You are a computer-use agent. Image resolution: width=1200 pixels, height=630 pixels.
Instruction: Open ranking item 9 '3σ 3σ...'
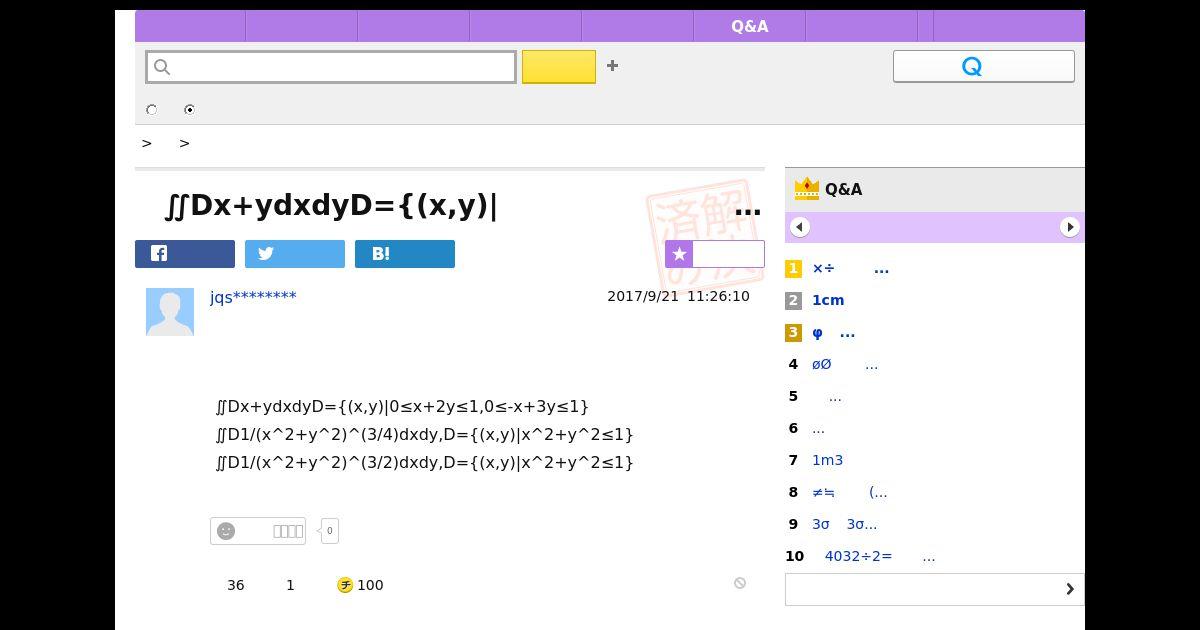coord(844,524)
